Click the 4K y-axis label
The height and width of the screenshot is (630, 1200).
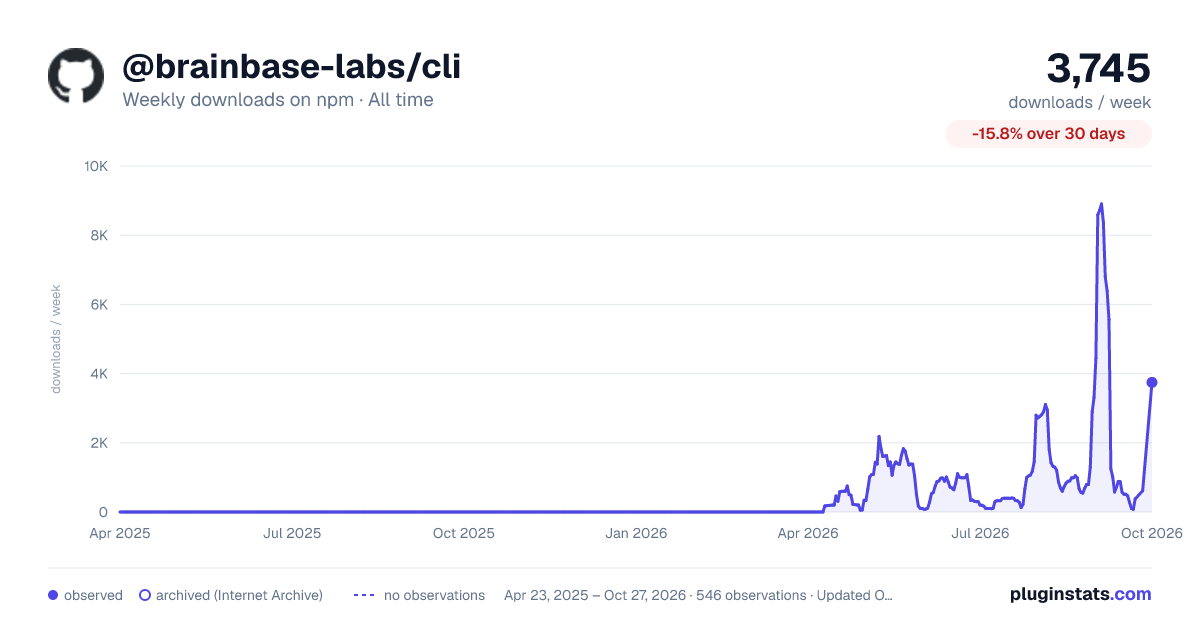[x=99, y=374]
